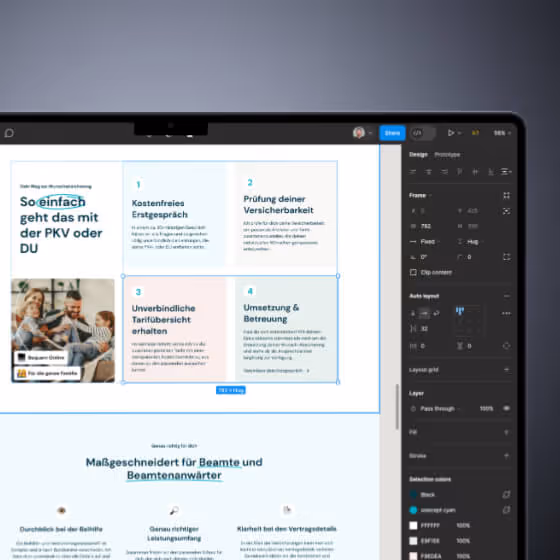Click the Black colour style swatch
Image resolution: width=560 pixels, height=560 pixels.
tap(413, 495)
